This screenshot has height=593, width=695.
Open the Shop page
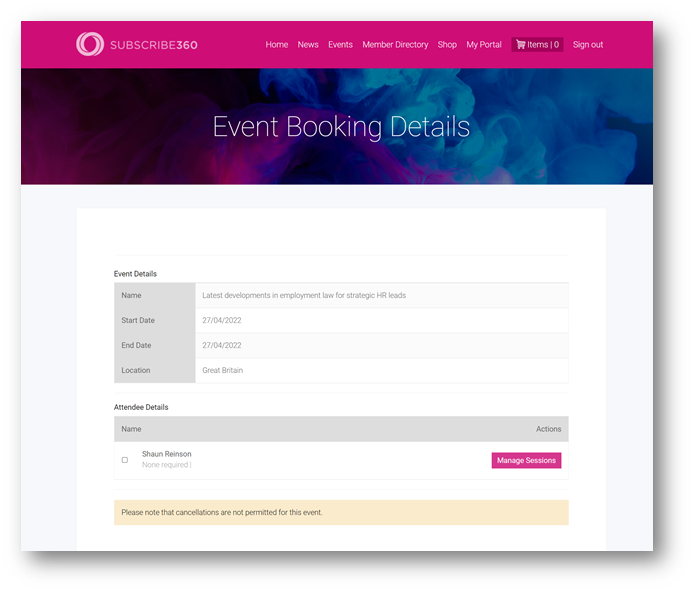coord(447,44)
